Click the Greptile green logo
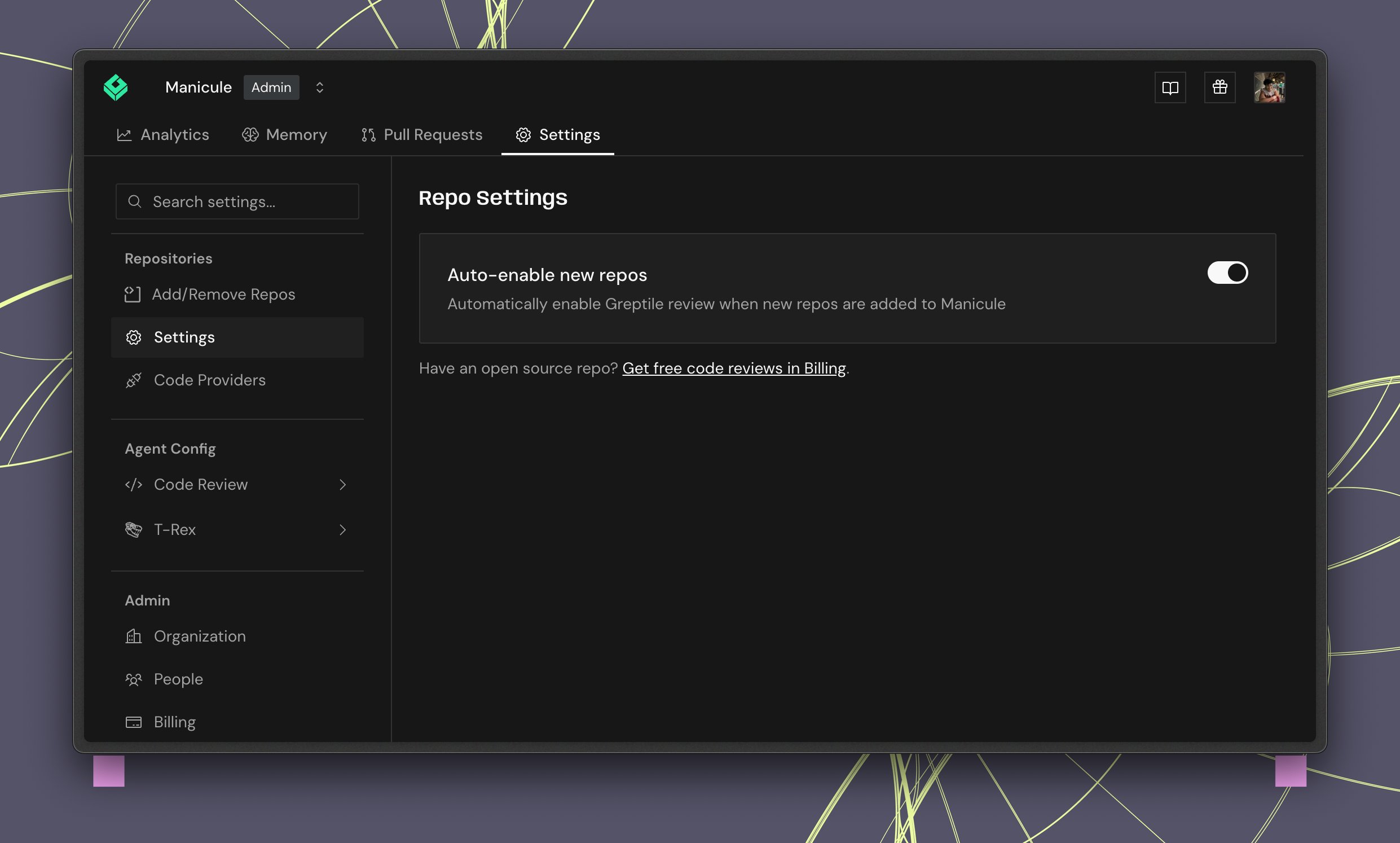This screenshot has width=1400, height=843. 116,87
